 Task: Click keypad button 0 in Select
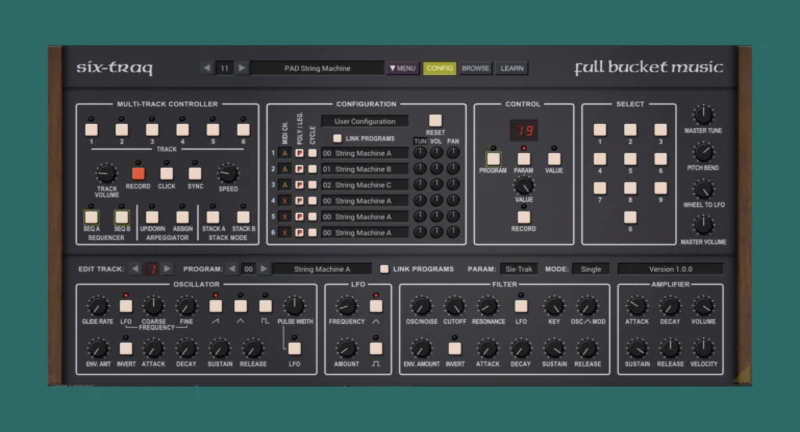click(630, 218)
